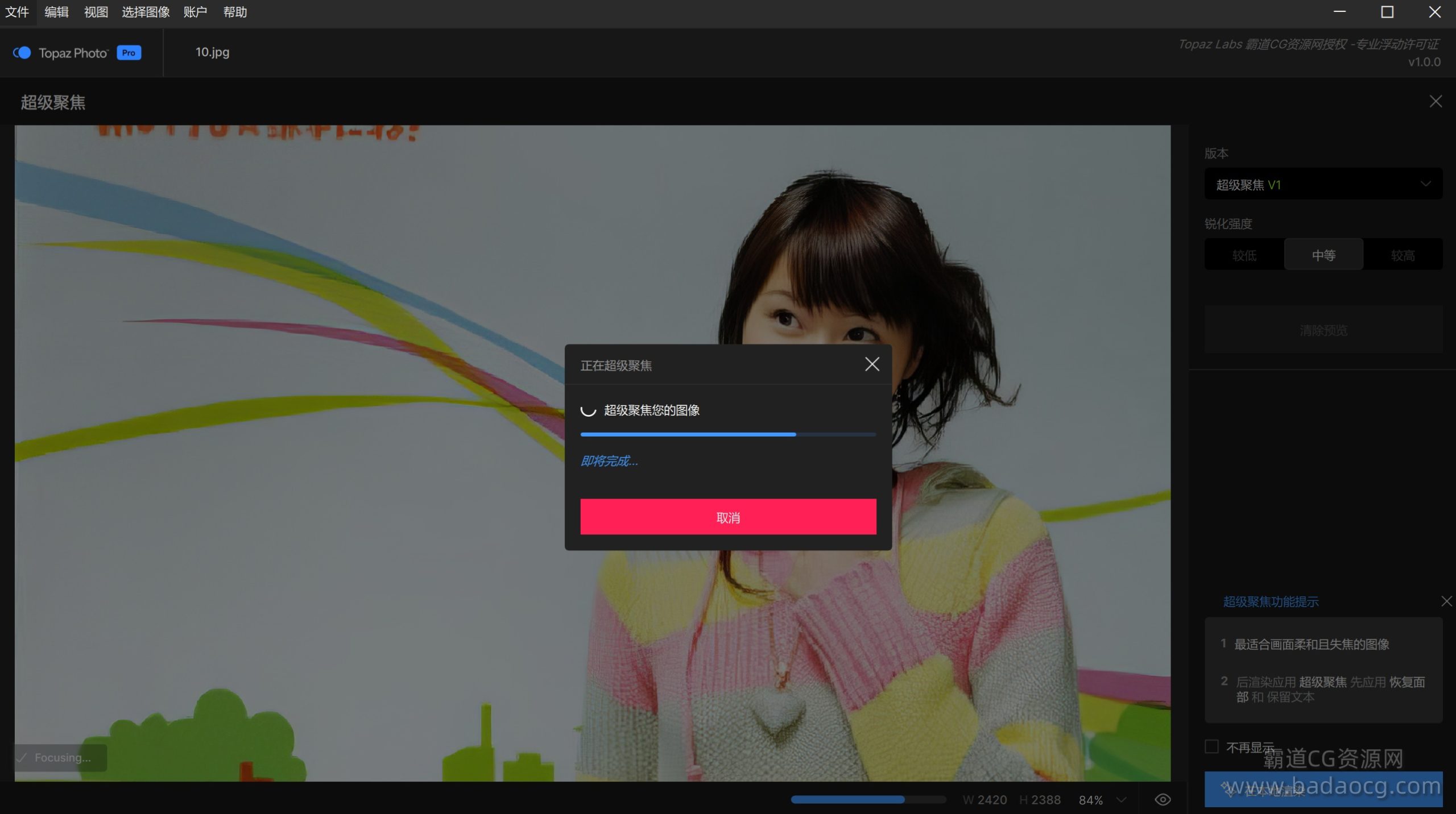Expand the 84% zoom level dropdown
This screenshot has width=1456, height=814.
[x=1120, y=800]
